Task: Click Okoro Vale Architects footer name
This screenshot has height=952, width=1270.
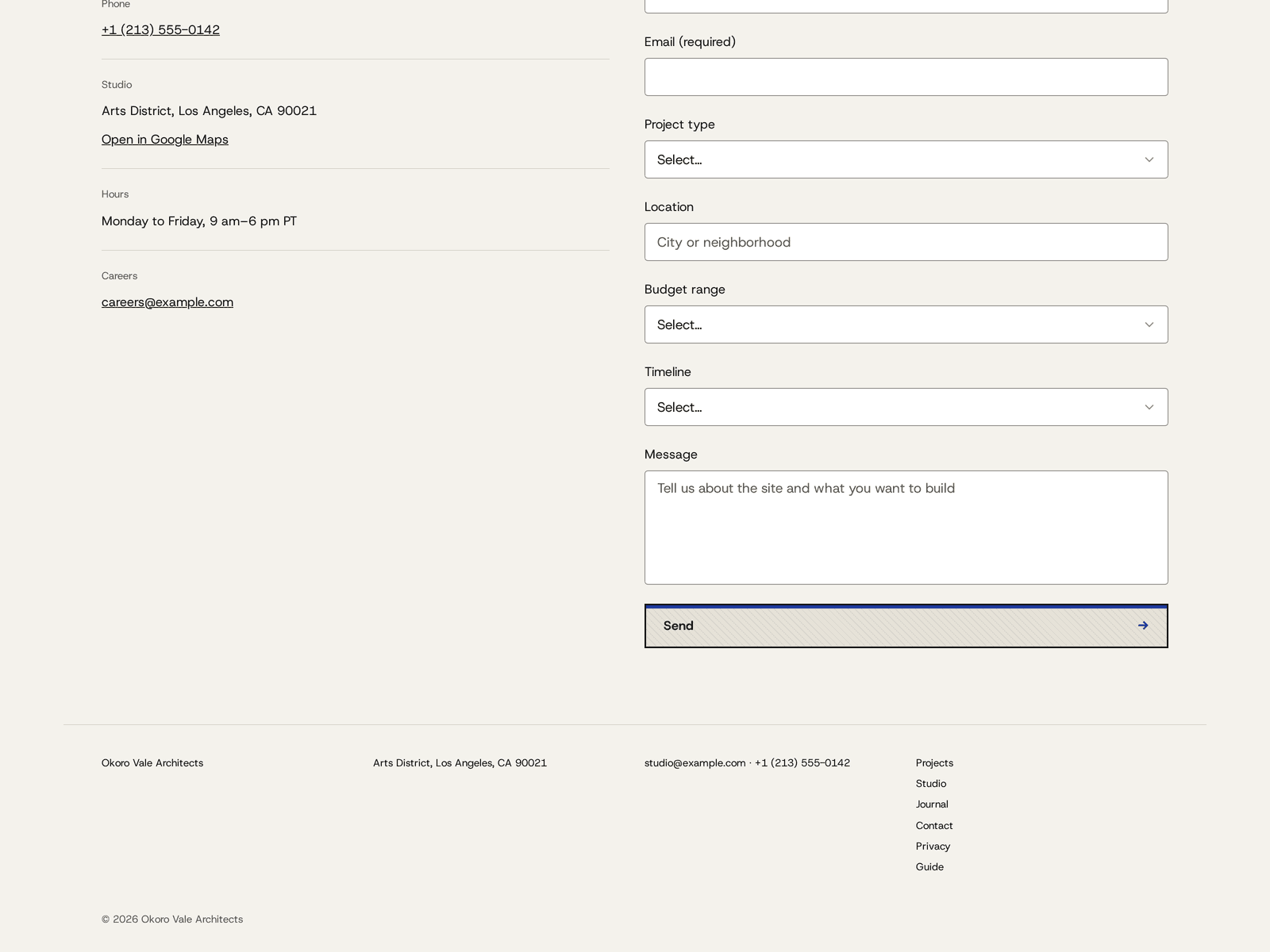Action: click(152, 763)
